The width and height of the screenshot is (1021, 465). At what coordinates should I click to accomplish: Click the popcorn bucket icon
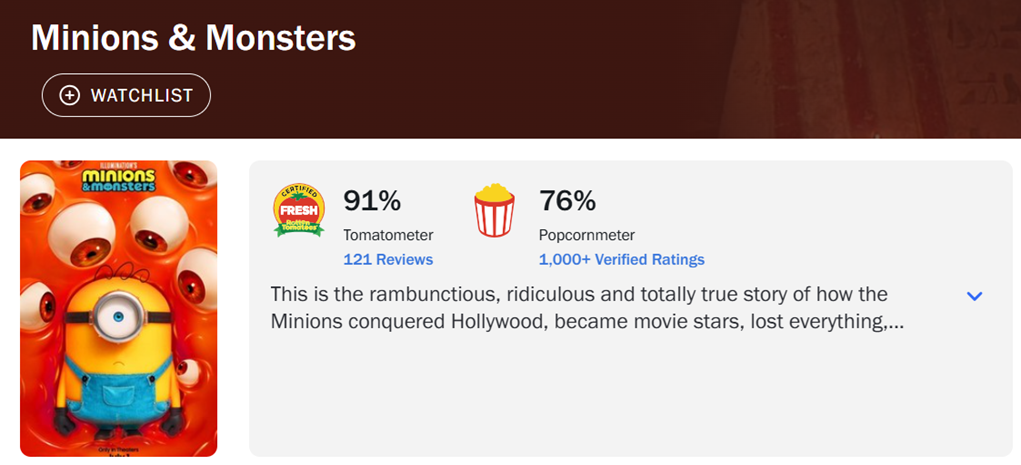pos(494,210)
